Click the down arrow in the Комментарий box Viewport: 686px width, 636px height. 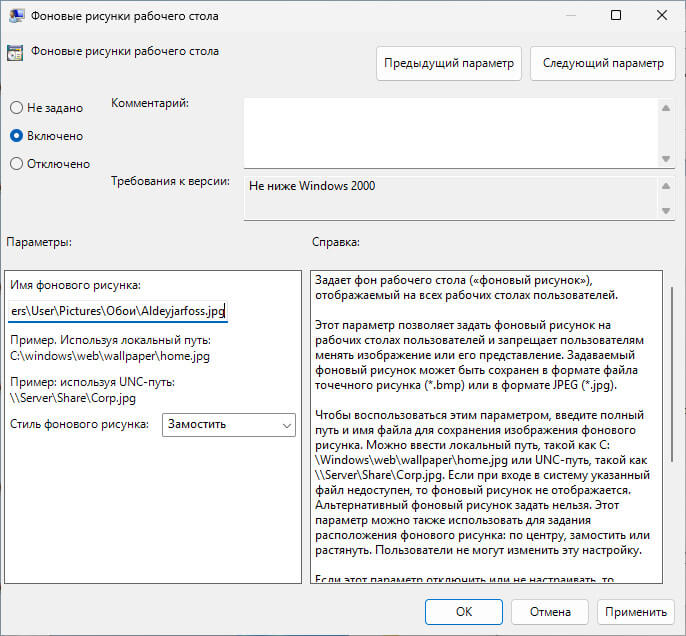pos(666,159)
